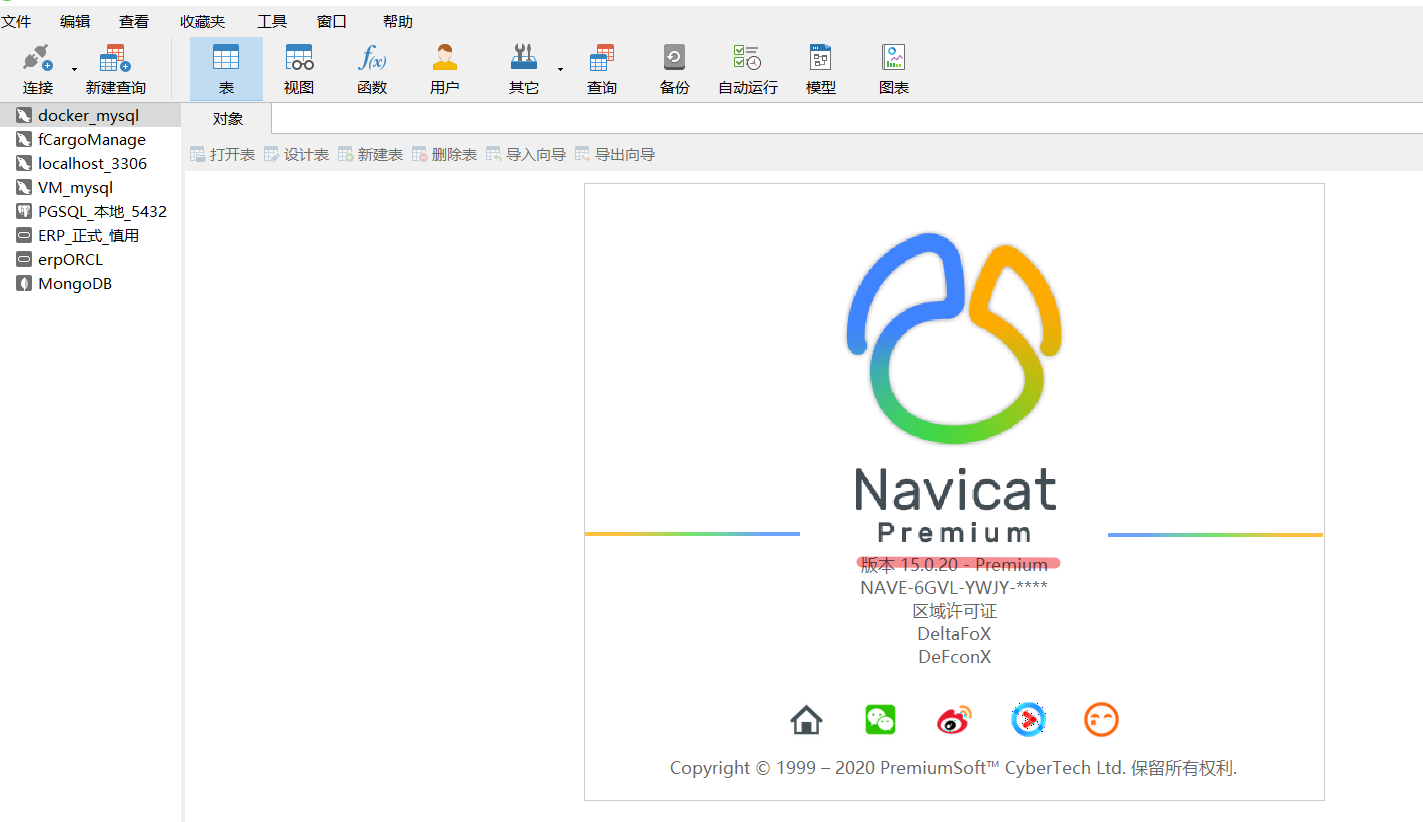Click the 删除表 button
Image resolution: width=1423 pixels, height=822 pixels.
click(444, 155)
